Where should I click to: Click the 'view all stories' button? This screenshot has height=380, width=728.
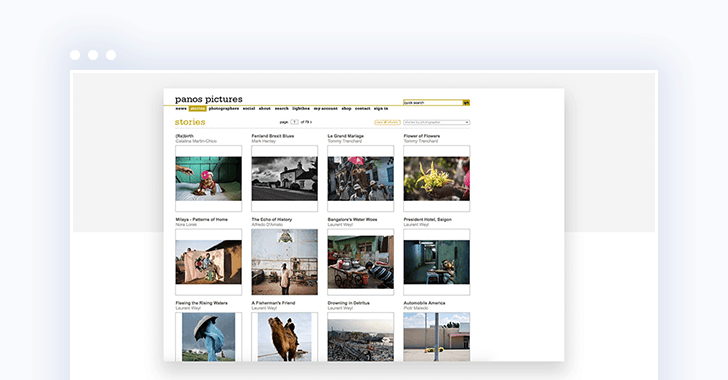coord(388,123)
